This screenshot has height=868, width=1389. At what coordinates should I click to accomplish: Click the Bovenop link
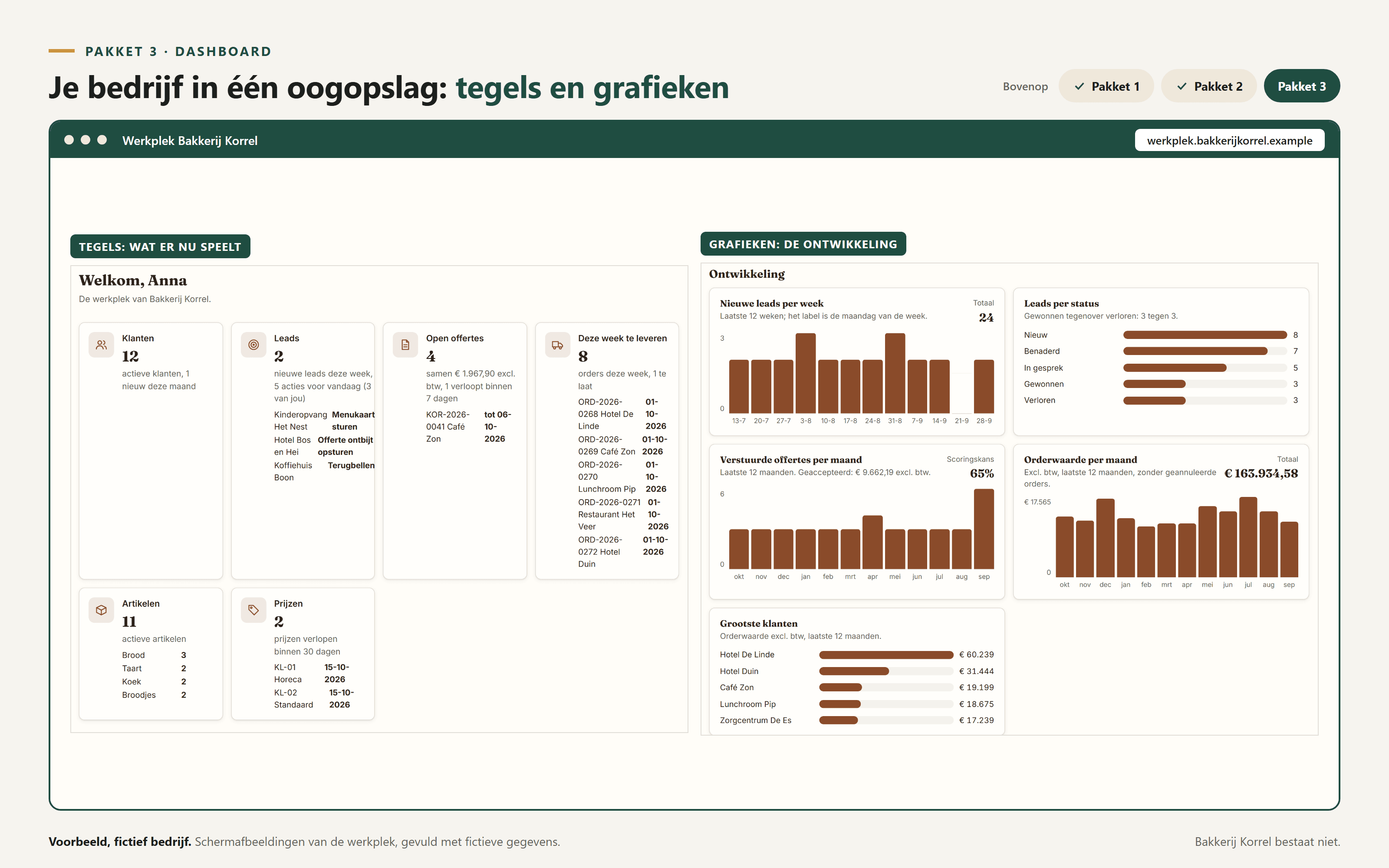click(1025, 87)
